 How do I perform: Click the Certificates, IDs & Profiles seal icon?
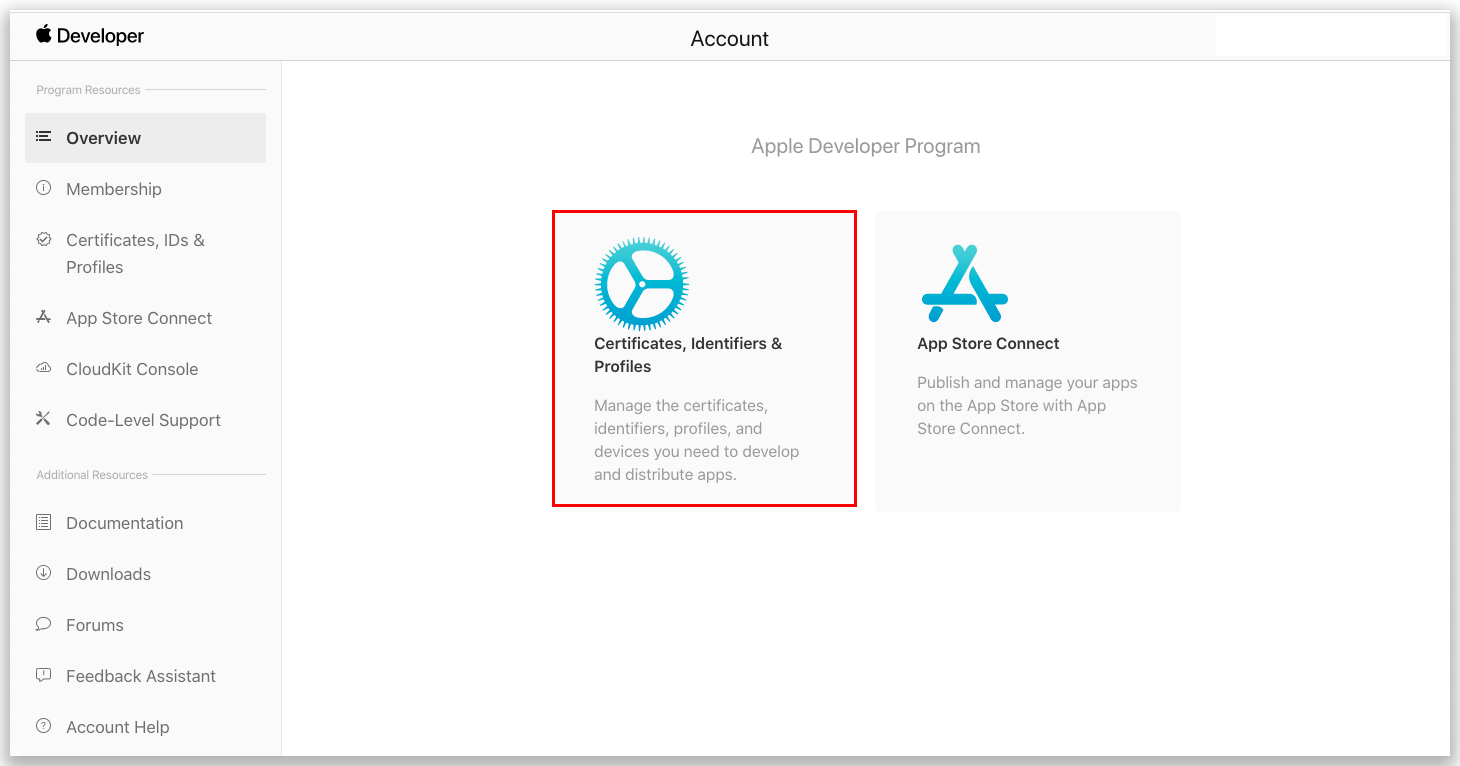pos(43,239)
